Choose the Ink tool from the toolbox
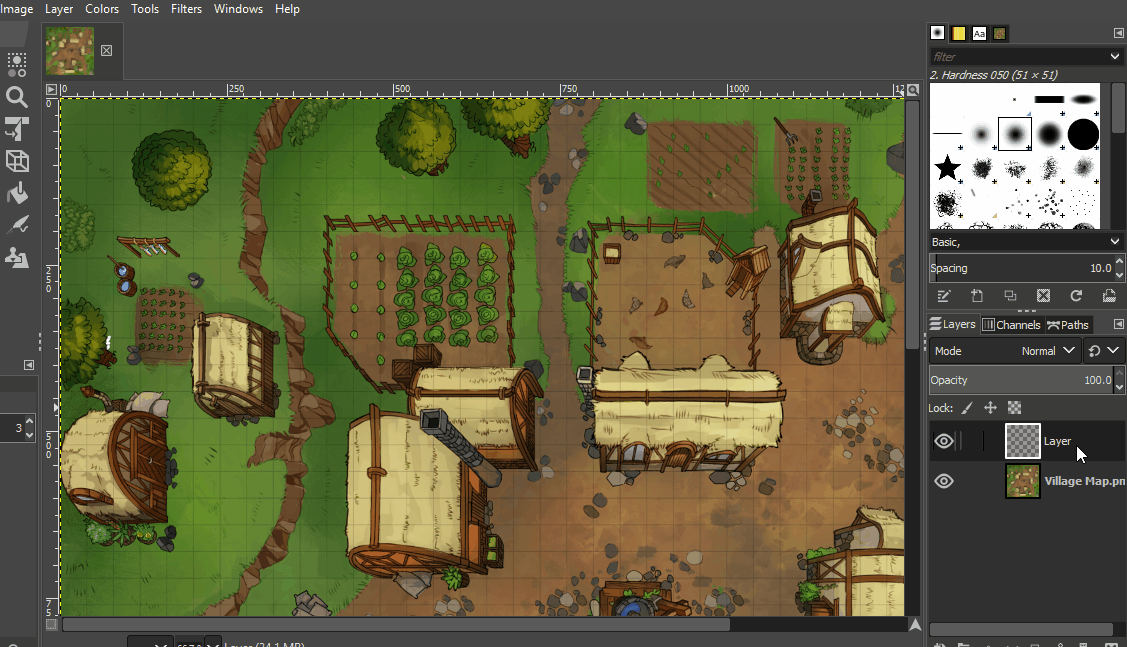1127x647 pixels. click(x=17, y=225)
